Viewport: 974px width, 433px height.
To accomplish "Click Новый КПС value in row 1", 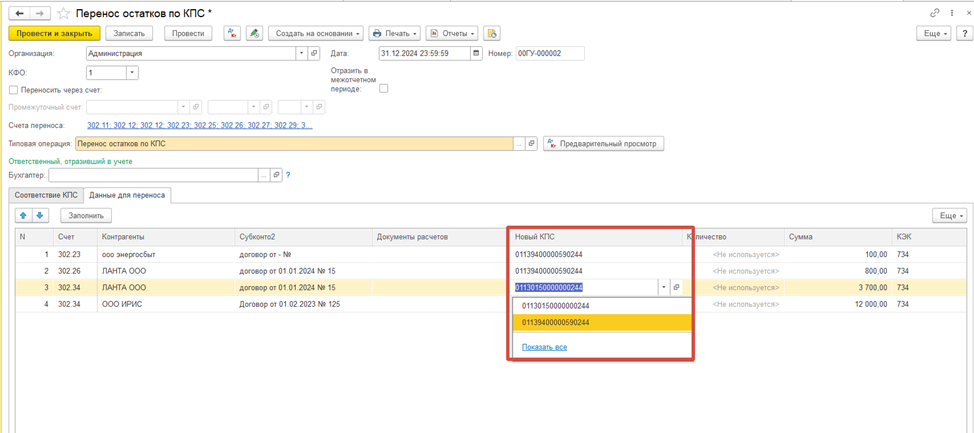I will pos(548,254).
